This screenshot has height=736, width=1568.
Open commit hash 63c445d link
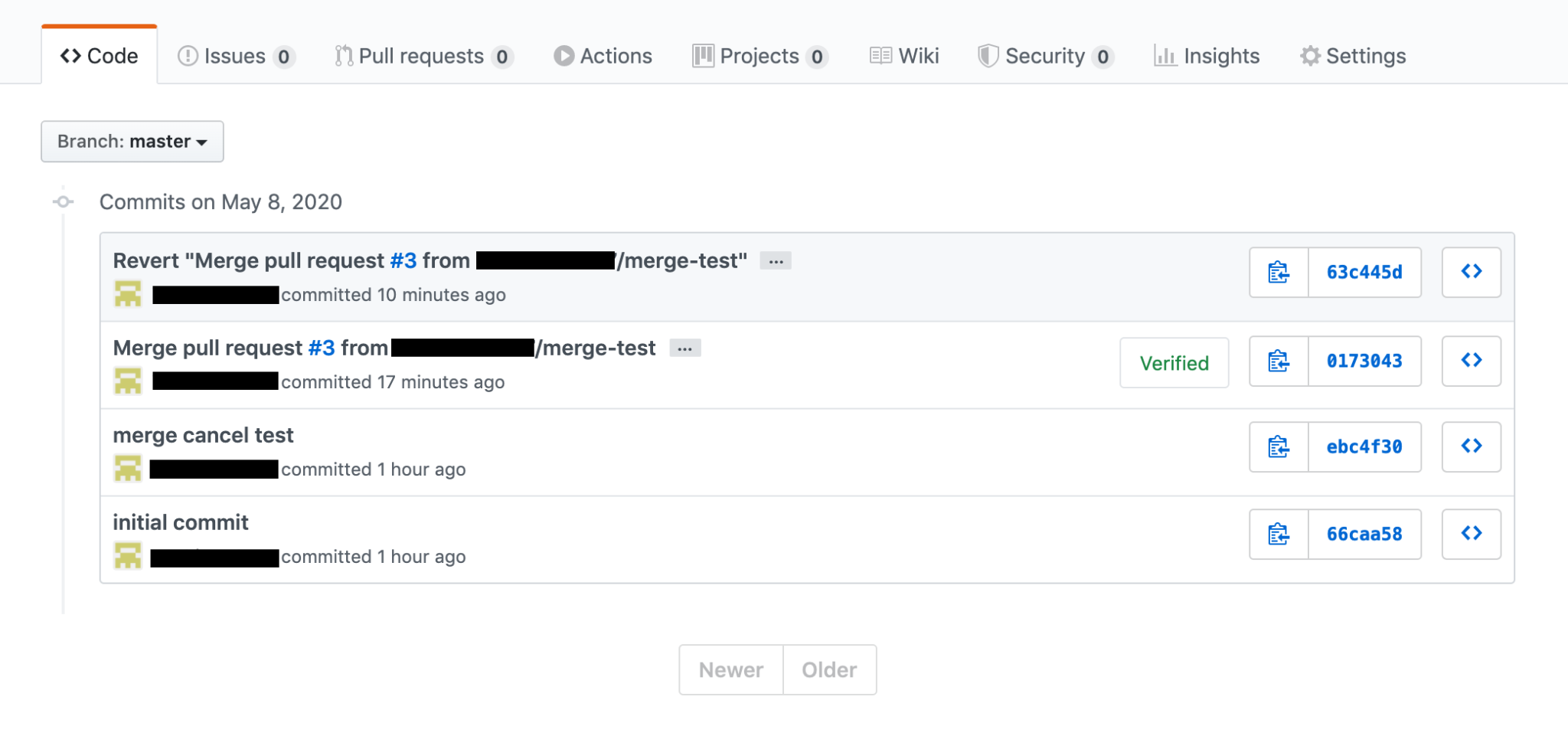coord(1364,272)
